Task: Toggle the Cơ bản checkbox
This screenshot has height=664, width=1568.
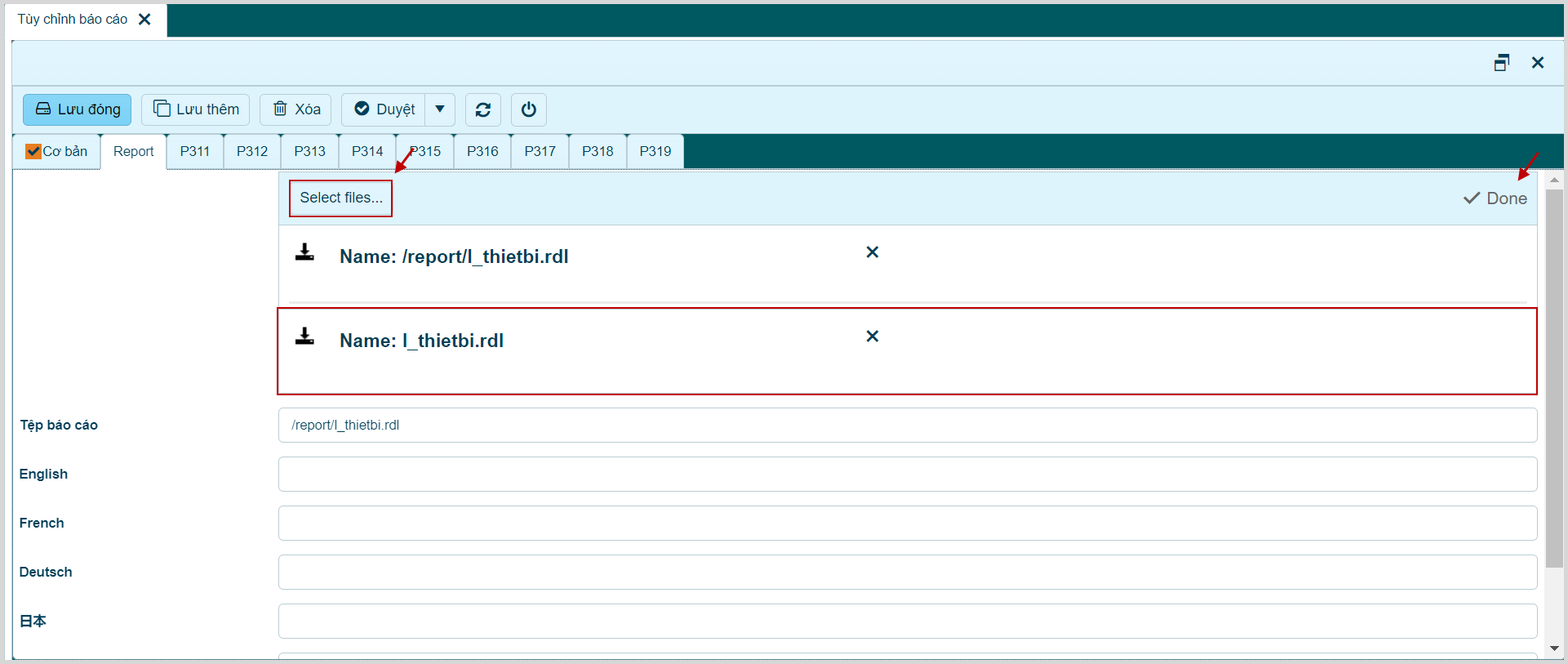Action: [33, 151]
